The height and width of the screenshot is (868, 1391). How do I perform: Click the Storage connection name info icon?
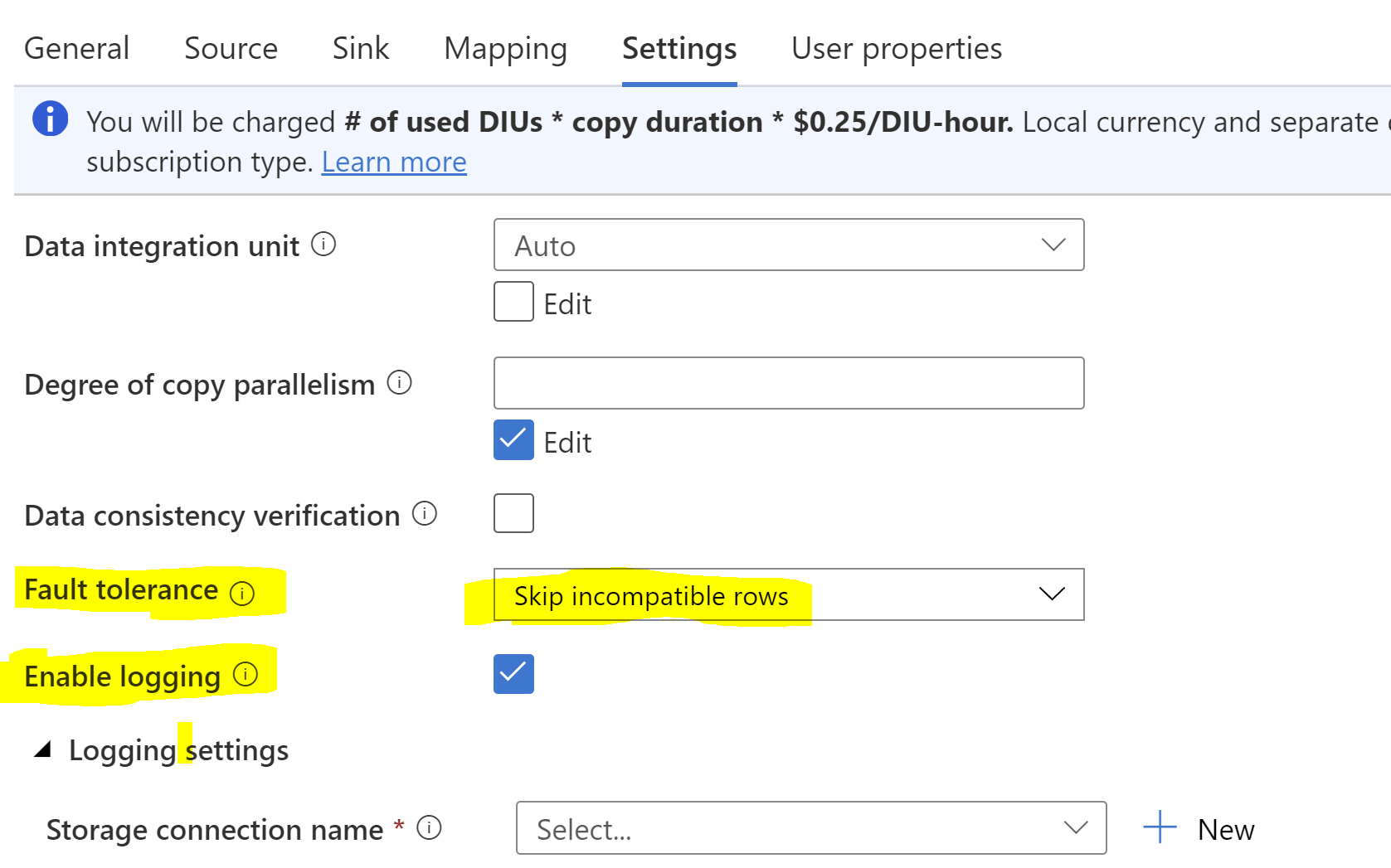430,828
